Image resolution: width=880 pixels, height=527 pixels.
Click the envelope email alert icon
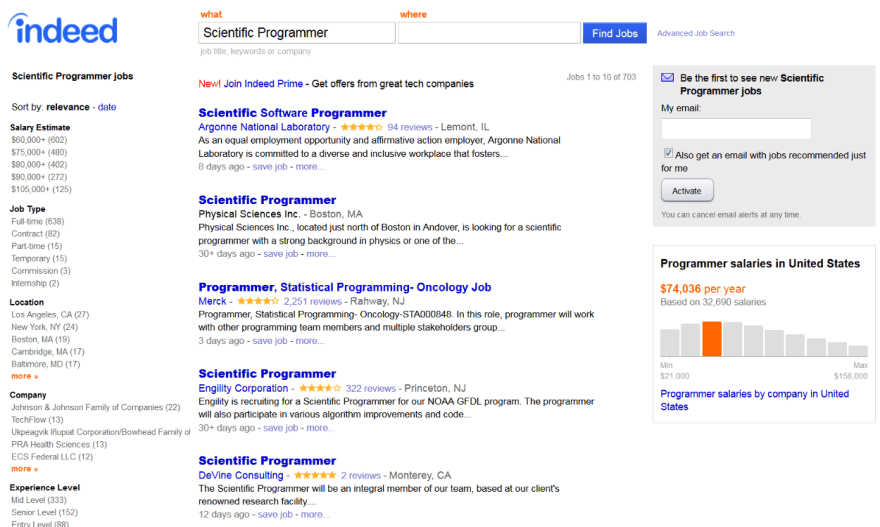pyautogui.click(x=667, y=77)
